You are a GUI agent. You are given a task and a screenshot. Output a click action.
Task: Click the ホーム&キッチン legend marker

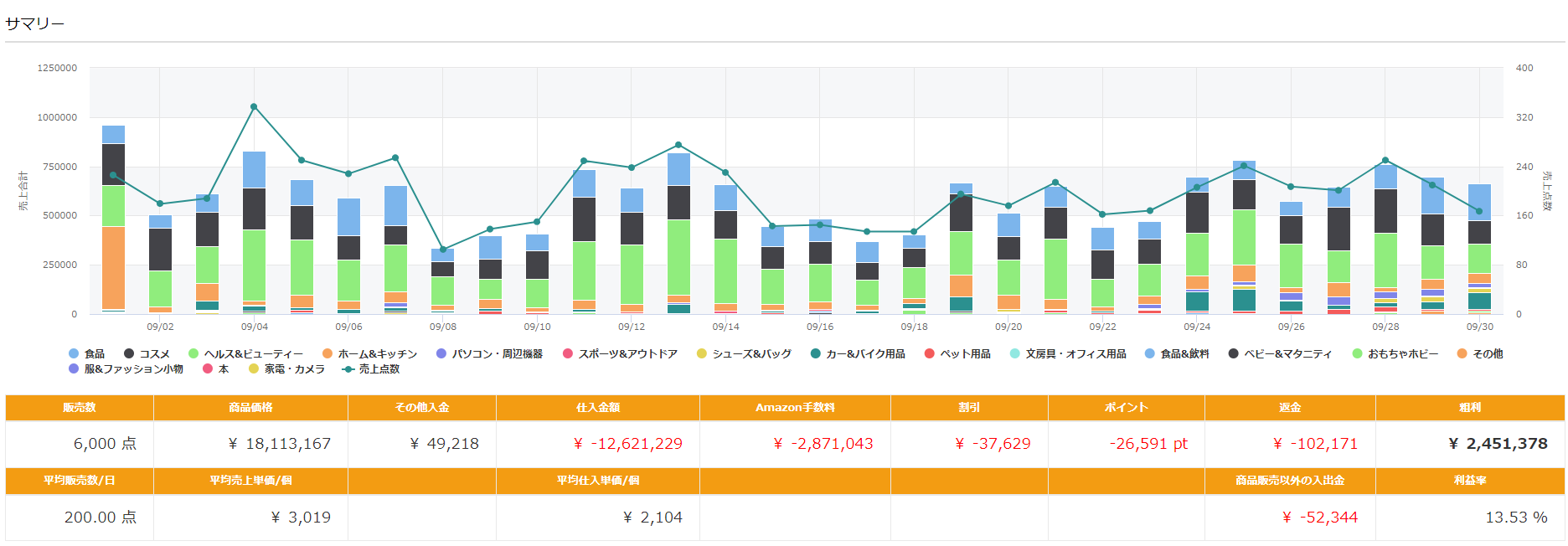(x=328, y=354)
